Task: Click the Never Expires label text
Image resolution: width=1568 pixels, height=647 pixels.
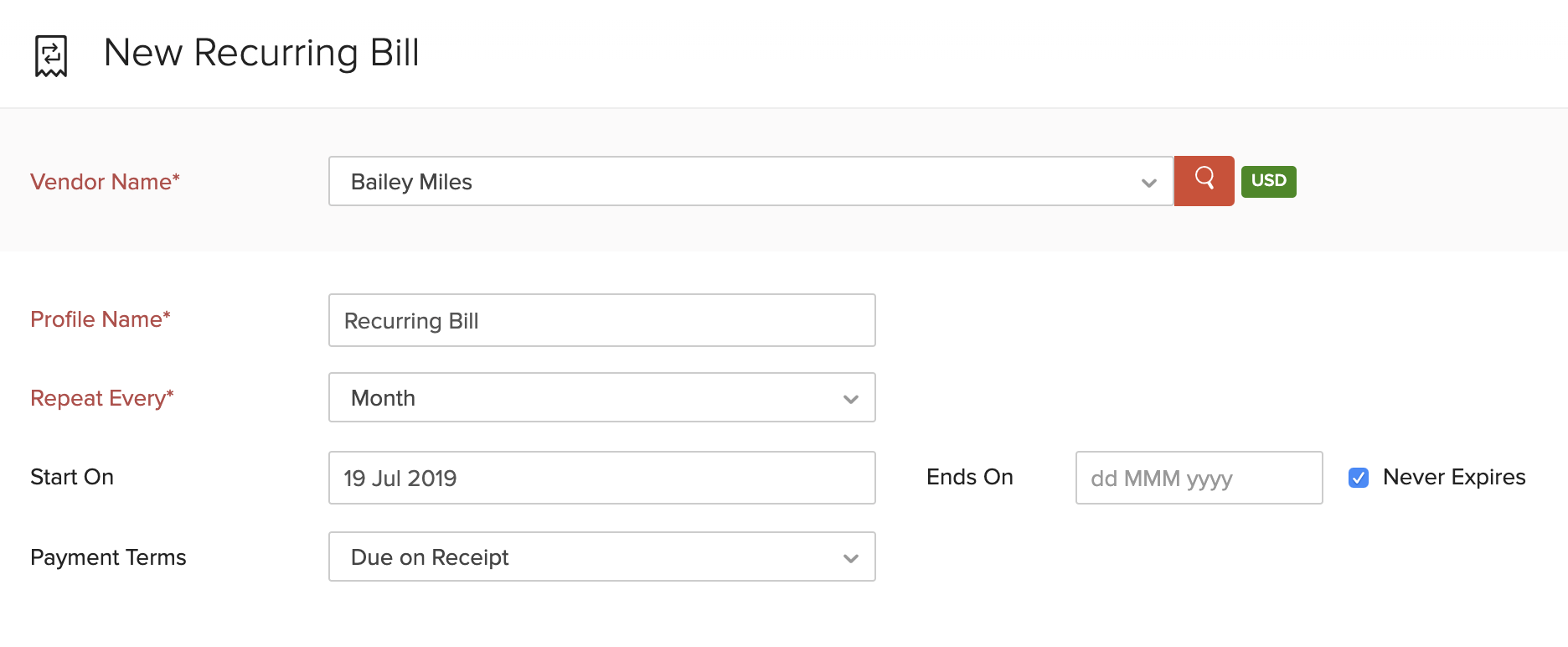Action: pos(1453,477)
